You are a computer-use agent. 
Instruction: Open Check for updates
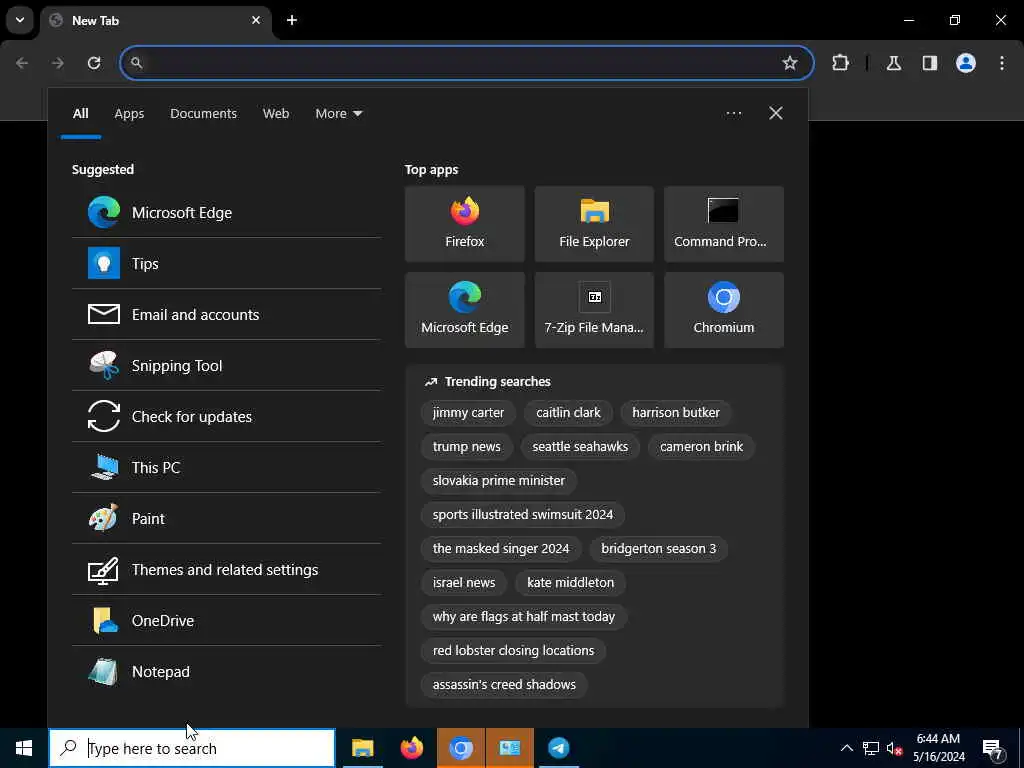226,416
